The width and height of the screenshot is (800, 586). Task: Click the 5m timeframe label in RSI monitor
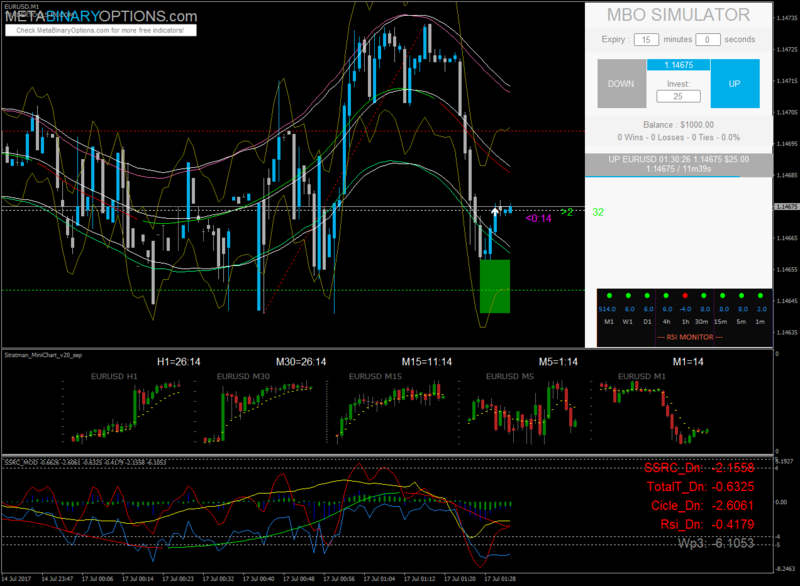pyautogui.click(x=741, y=322)
